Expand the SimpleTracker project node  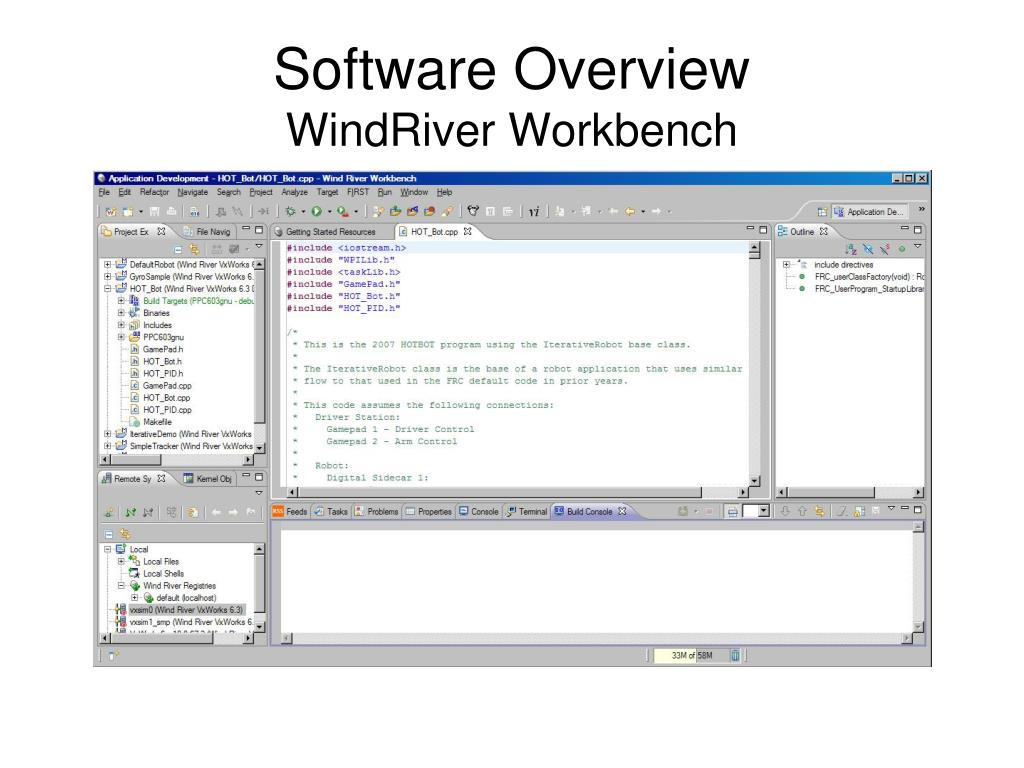[x=108, y=446]
